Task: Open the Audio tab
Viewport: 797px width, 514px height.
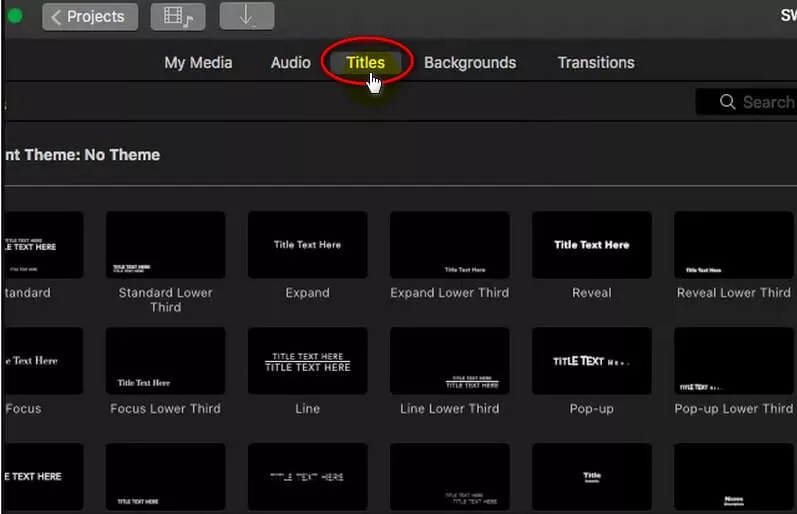Action: [290, 63]
